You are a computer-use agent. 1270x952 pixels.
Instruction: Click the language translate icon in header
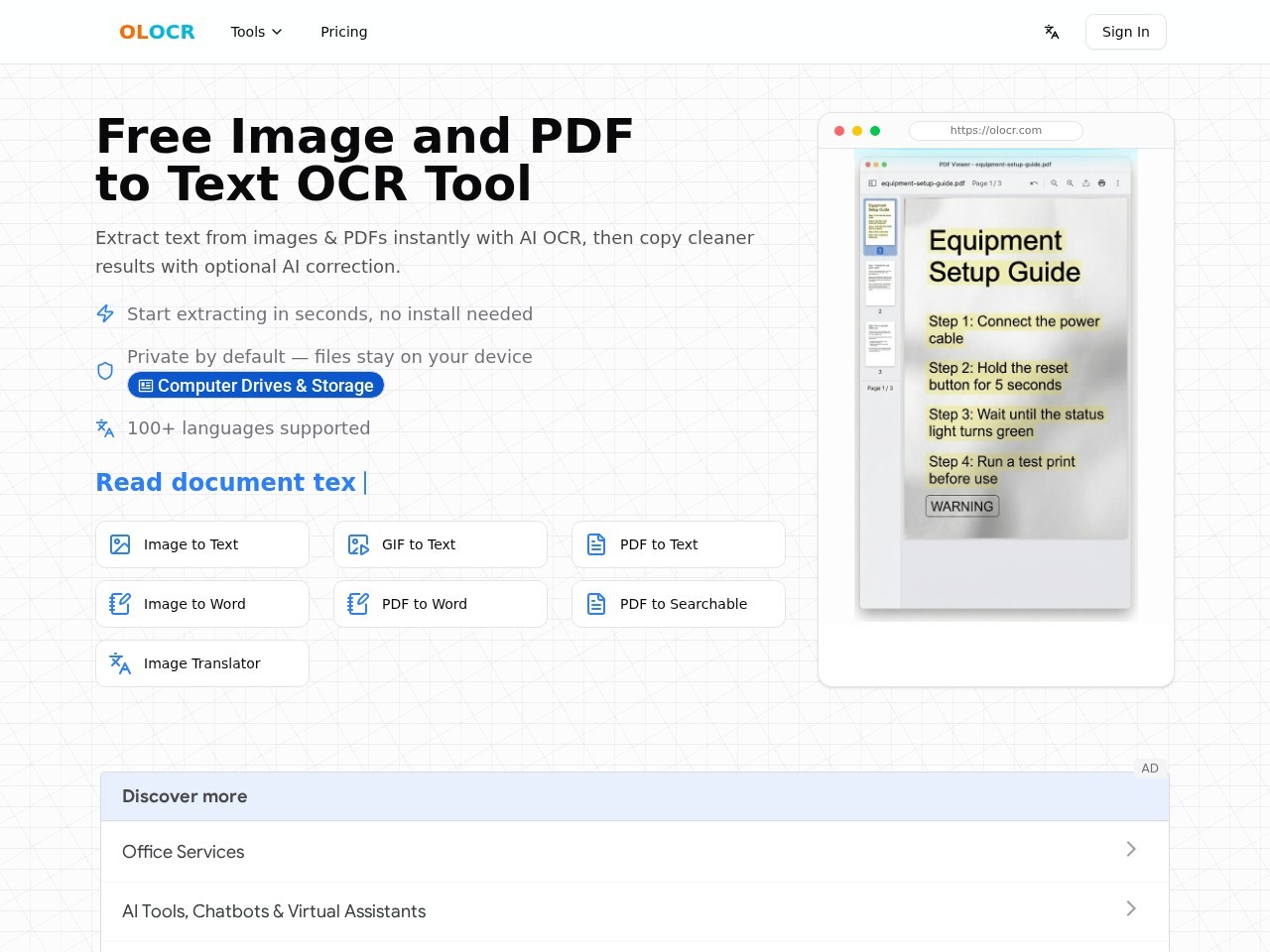coord(1052,32)
